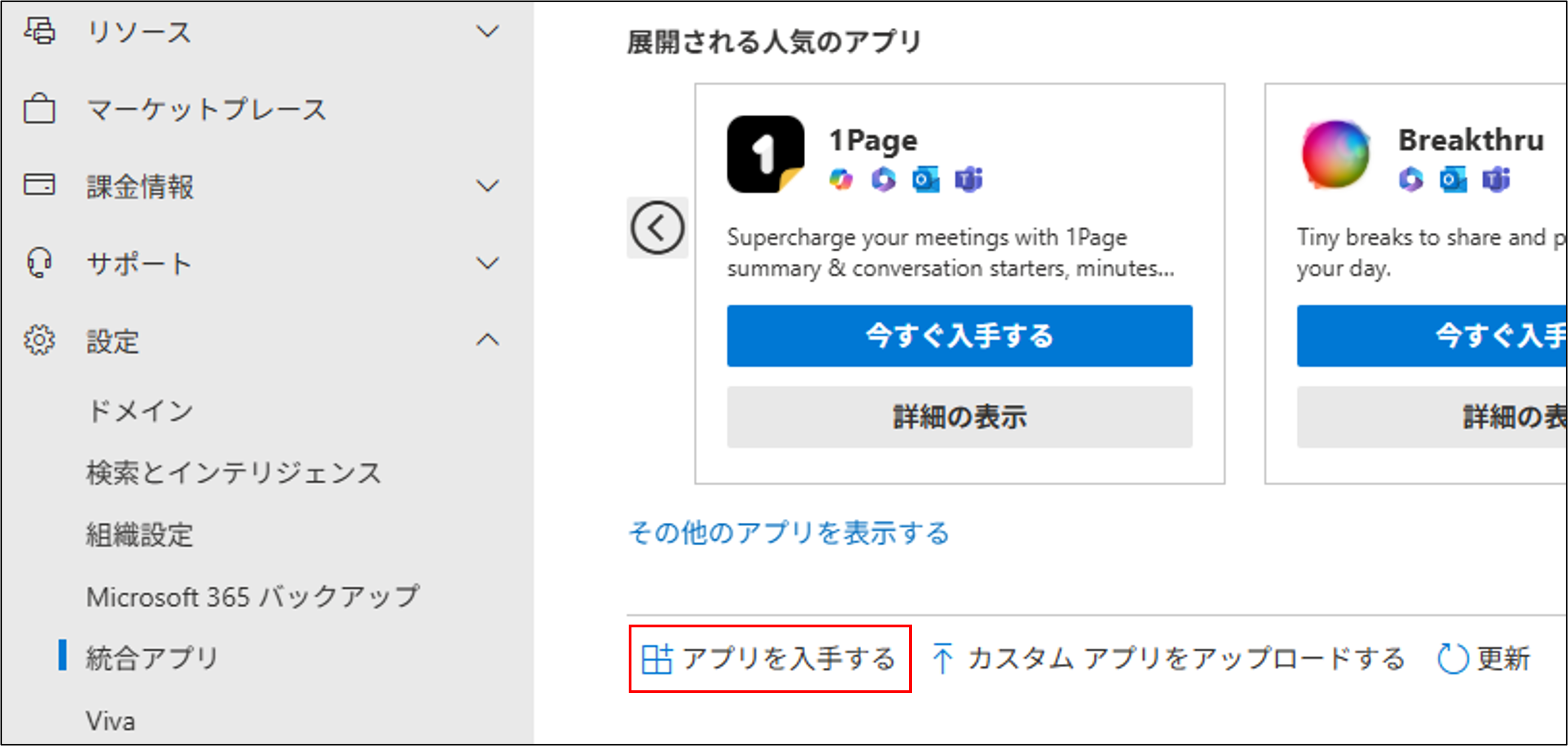The width and height of the screenshot is (1568, 746).
Task: Open ドメイン under the settings menu
Action: (140, 411)
